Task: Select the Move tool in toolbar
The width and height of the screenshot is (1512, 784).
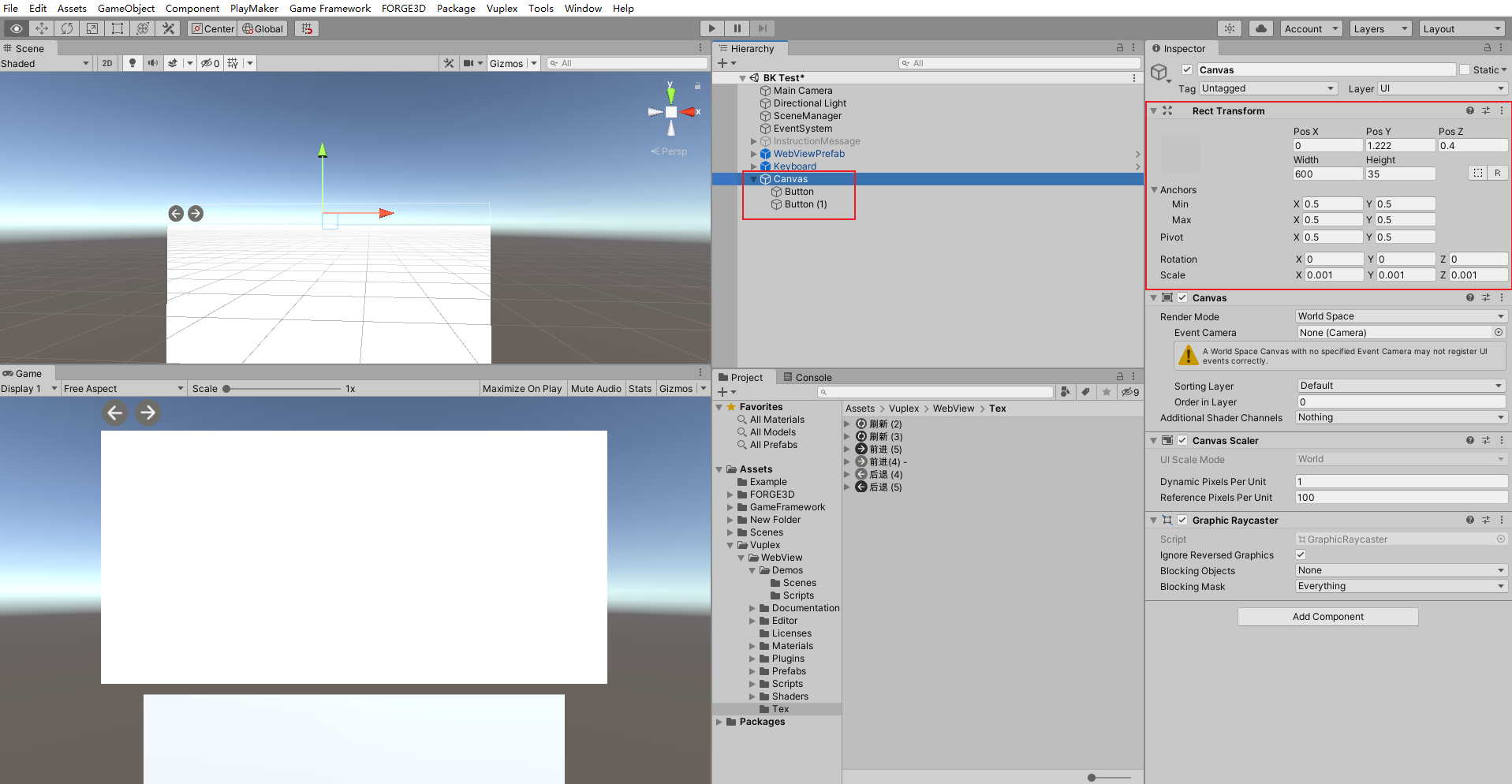Action: [41, 28]
